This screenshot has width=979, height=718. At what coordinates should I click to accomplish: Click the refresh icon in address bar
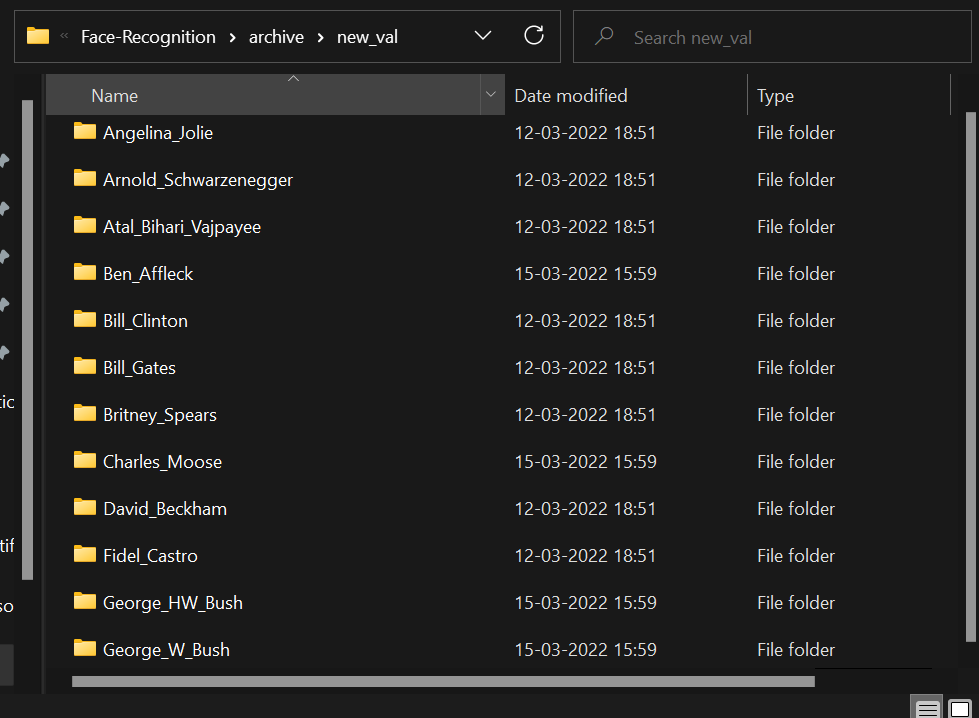(x=534, y=36)
